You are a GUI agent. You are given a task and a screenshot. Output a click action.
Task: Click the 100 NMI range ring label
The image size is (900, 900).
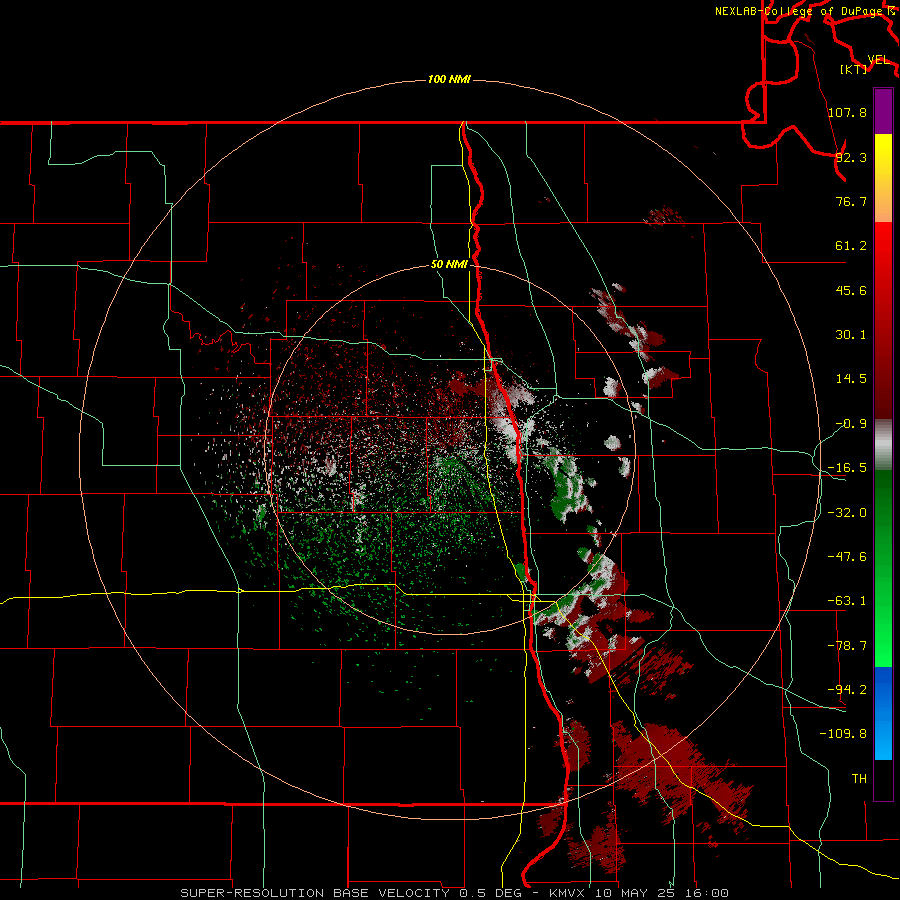(x=449, y=79)
